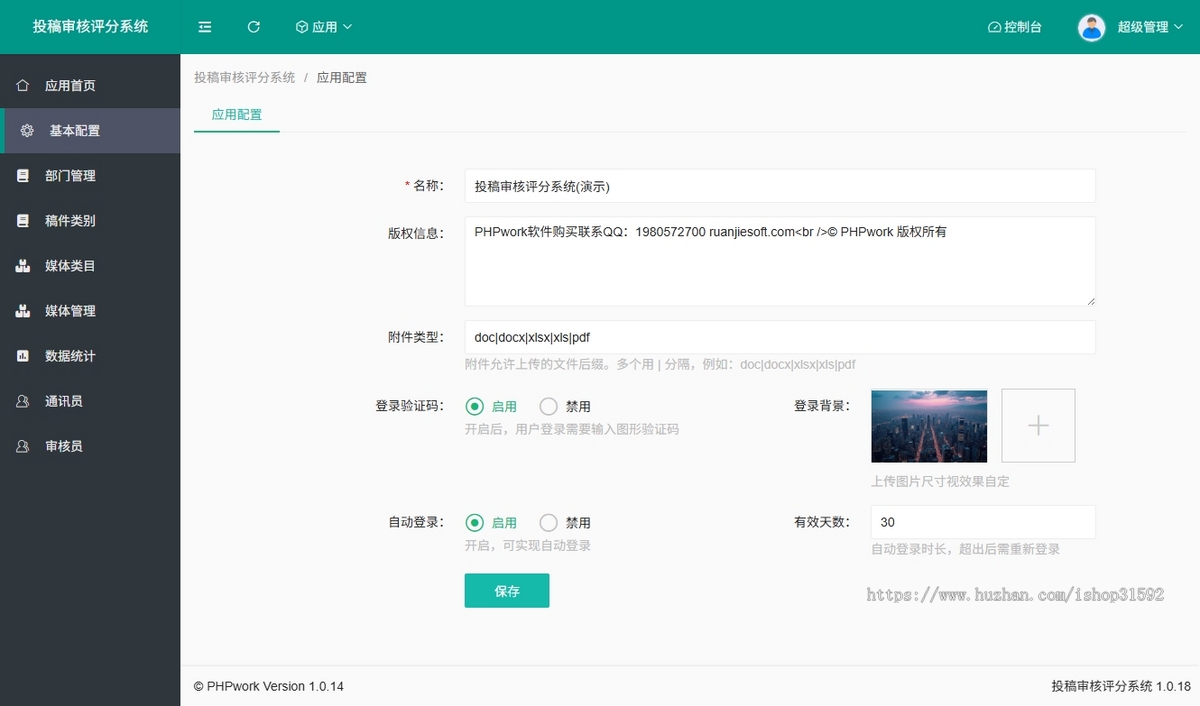Toggle the sidebar collapse icon
Image resolution: width=1200 pixels, height=706 pixels.
(x=205, y=27)
